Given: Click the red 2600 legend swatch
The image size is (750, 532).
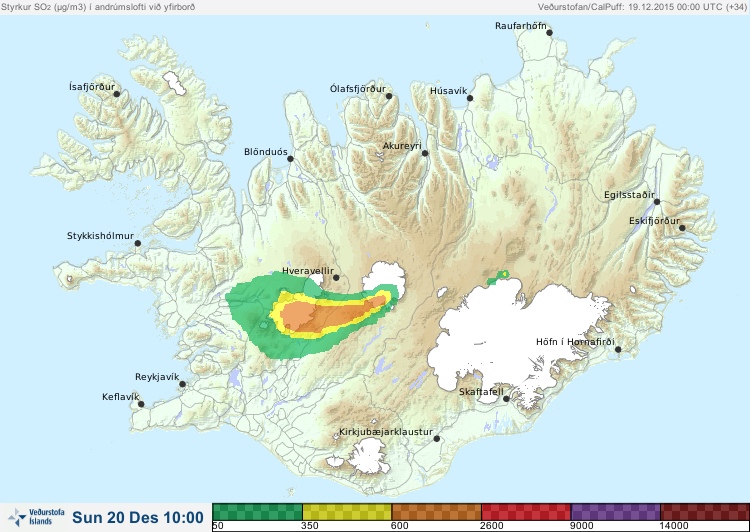Looking at the screenshot, I should pyautogui.click(x=526, y=512).
